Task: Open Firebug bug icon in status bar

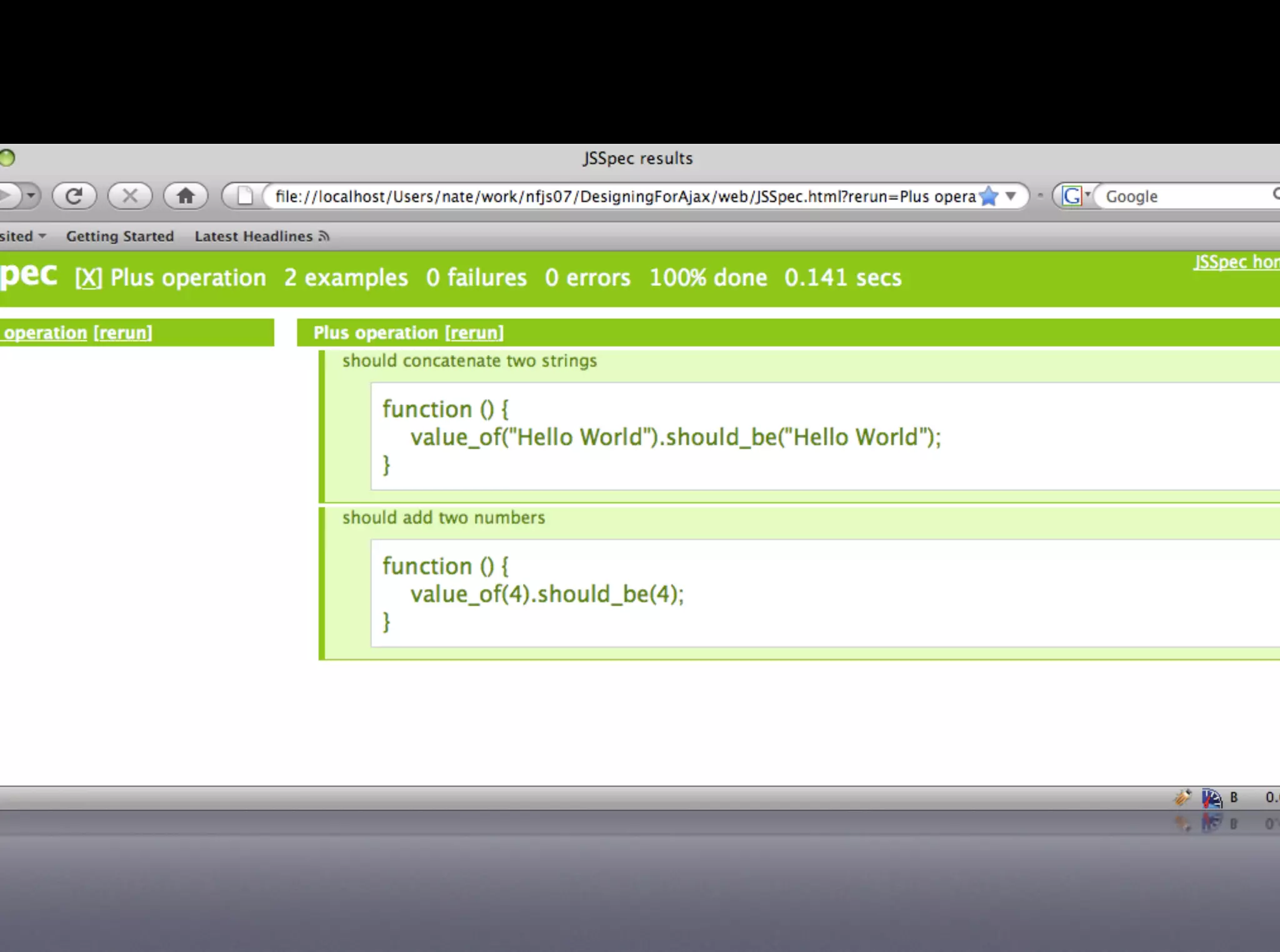Action: click(x=1182, y=797)
